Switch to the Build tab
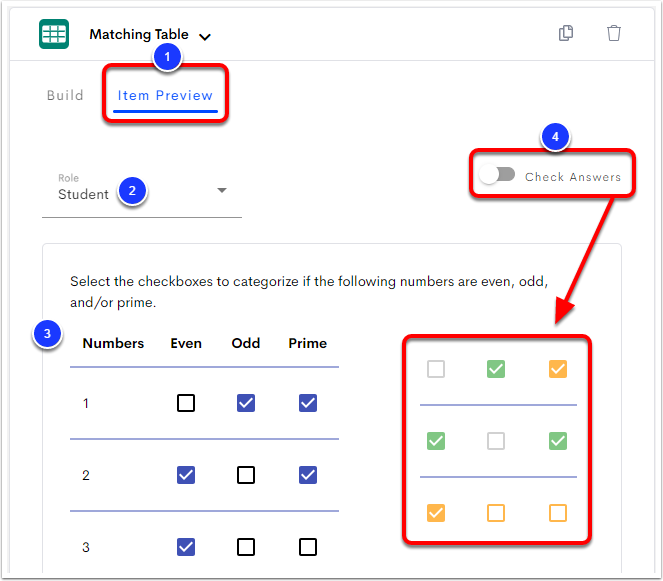 point(65,95)
